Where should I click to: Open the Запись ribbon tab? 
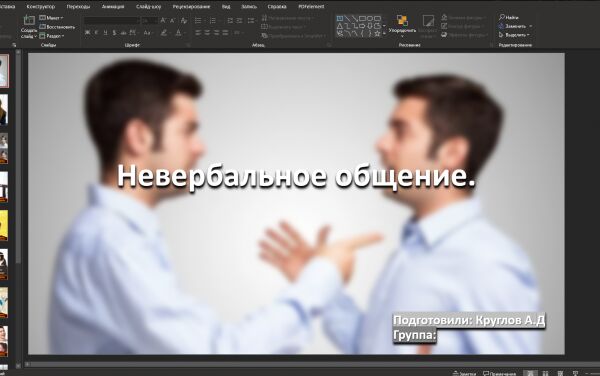coord(249,7)
